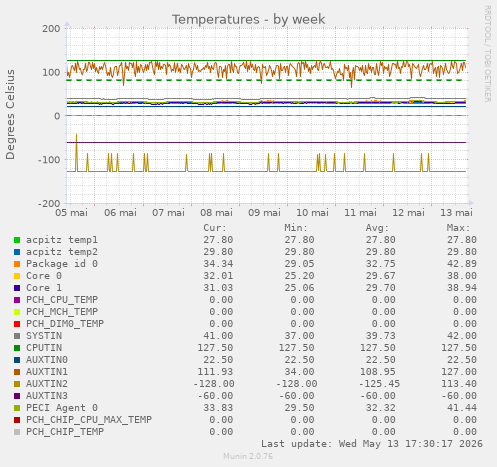Screen dimensions: 497x467
Task: Click the 'Degrees Celsius' y-axis label
Action: pyautogui.click(x=10, y=115)
